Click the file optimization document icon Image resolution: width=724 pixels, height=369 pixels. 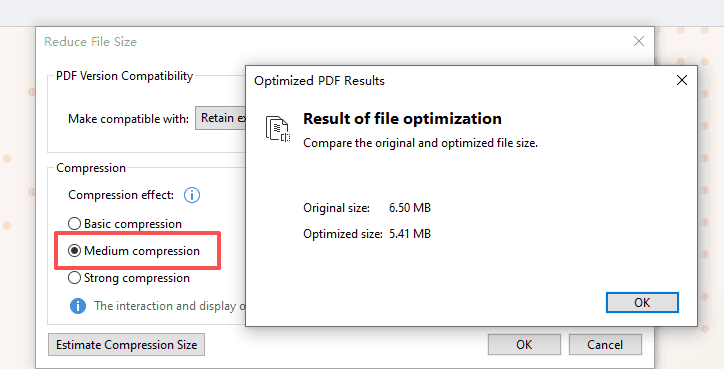pos(278,129)
